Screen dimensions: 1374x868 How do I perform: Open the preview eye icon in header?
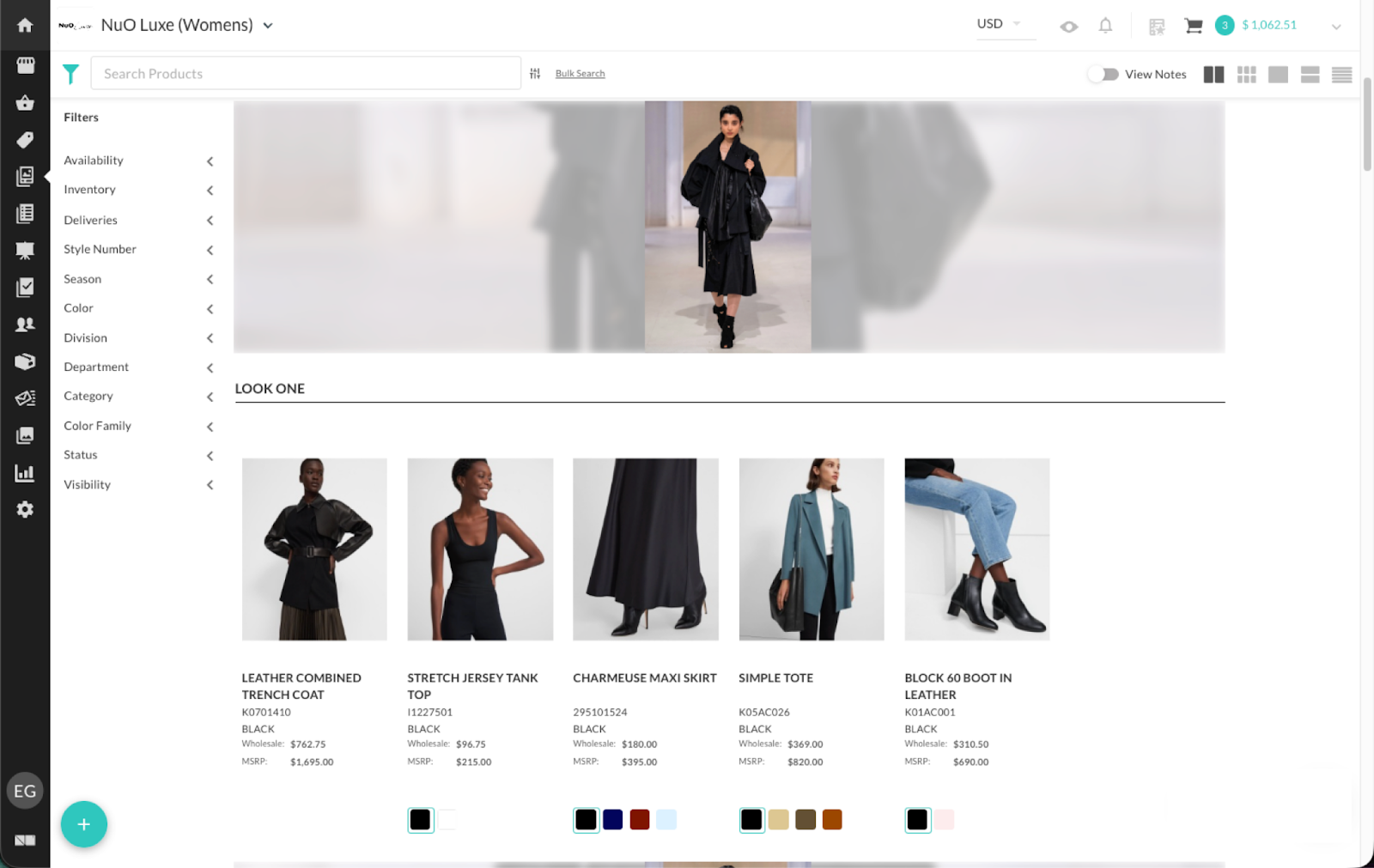pos(1068,26)
